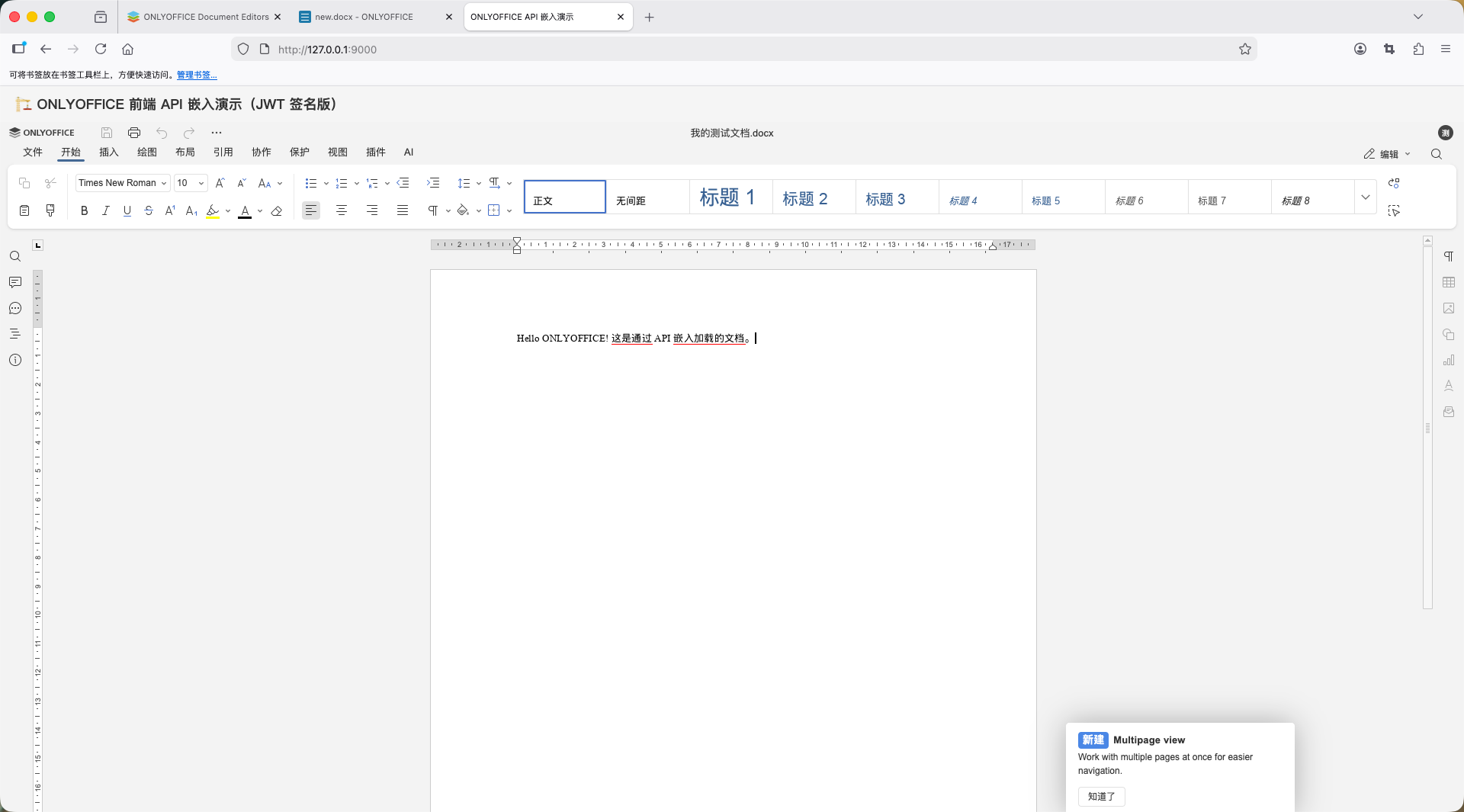Open Paragraph settings in the right sidebar

1449,256
